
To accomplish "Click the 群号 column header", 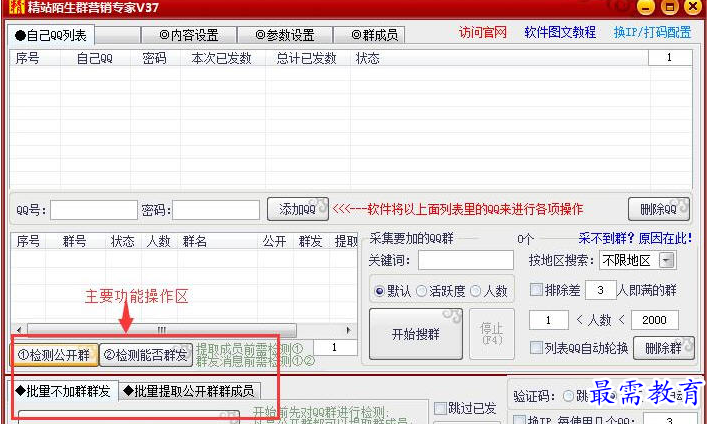I will pos(74,241).
